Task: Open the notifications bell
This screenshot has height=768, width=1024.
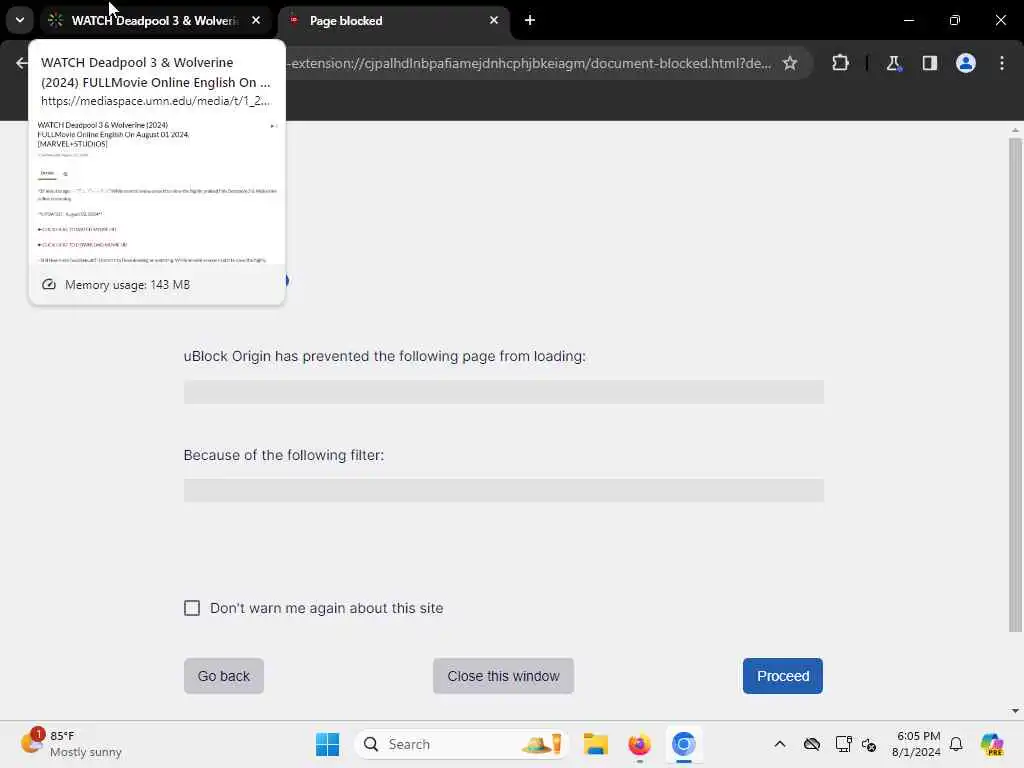Action: (x=956, y=744)
